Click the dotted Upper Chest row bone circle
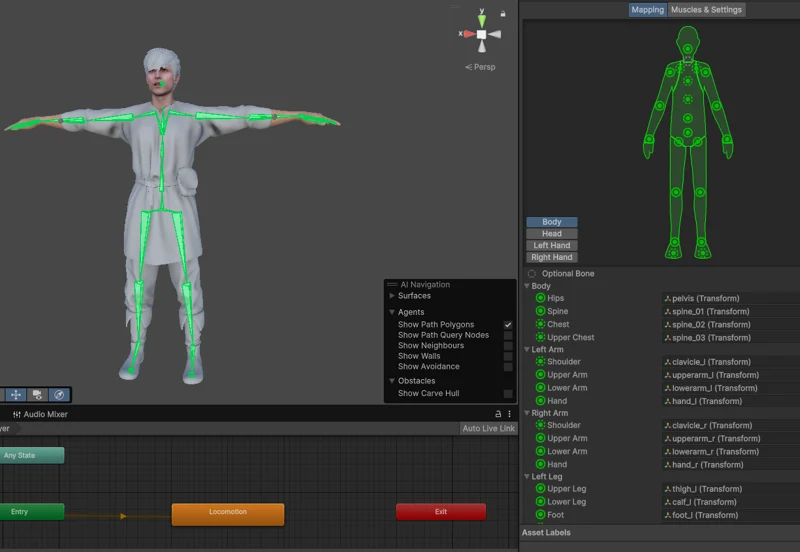800x552 pixels. pos(540,337)
